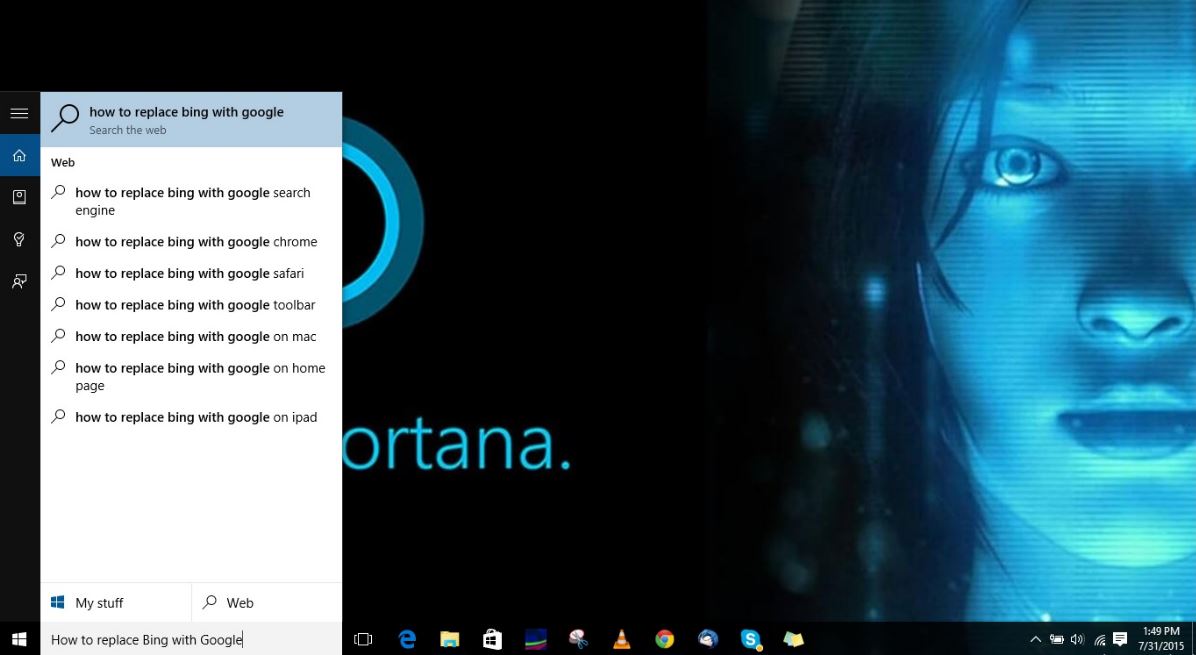The image size is (1196, 655).
Task: Open Cortana Reminders lightbulb icon
Action: click(19, 239)
